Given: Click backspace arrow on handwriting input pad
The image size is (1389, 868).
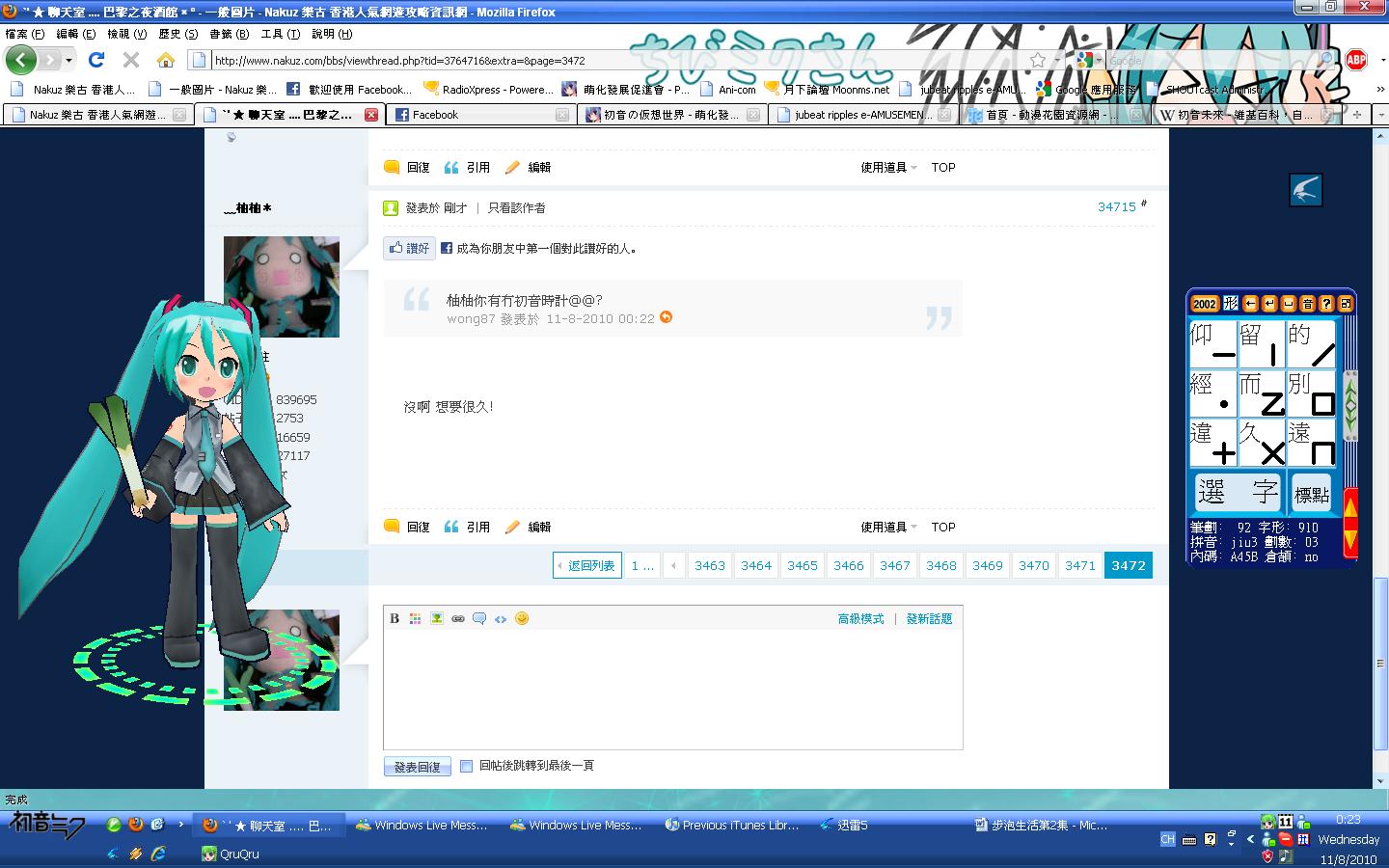Looking at the screenshot, I should click(1250, 304).
